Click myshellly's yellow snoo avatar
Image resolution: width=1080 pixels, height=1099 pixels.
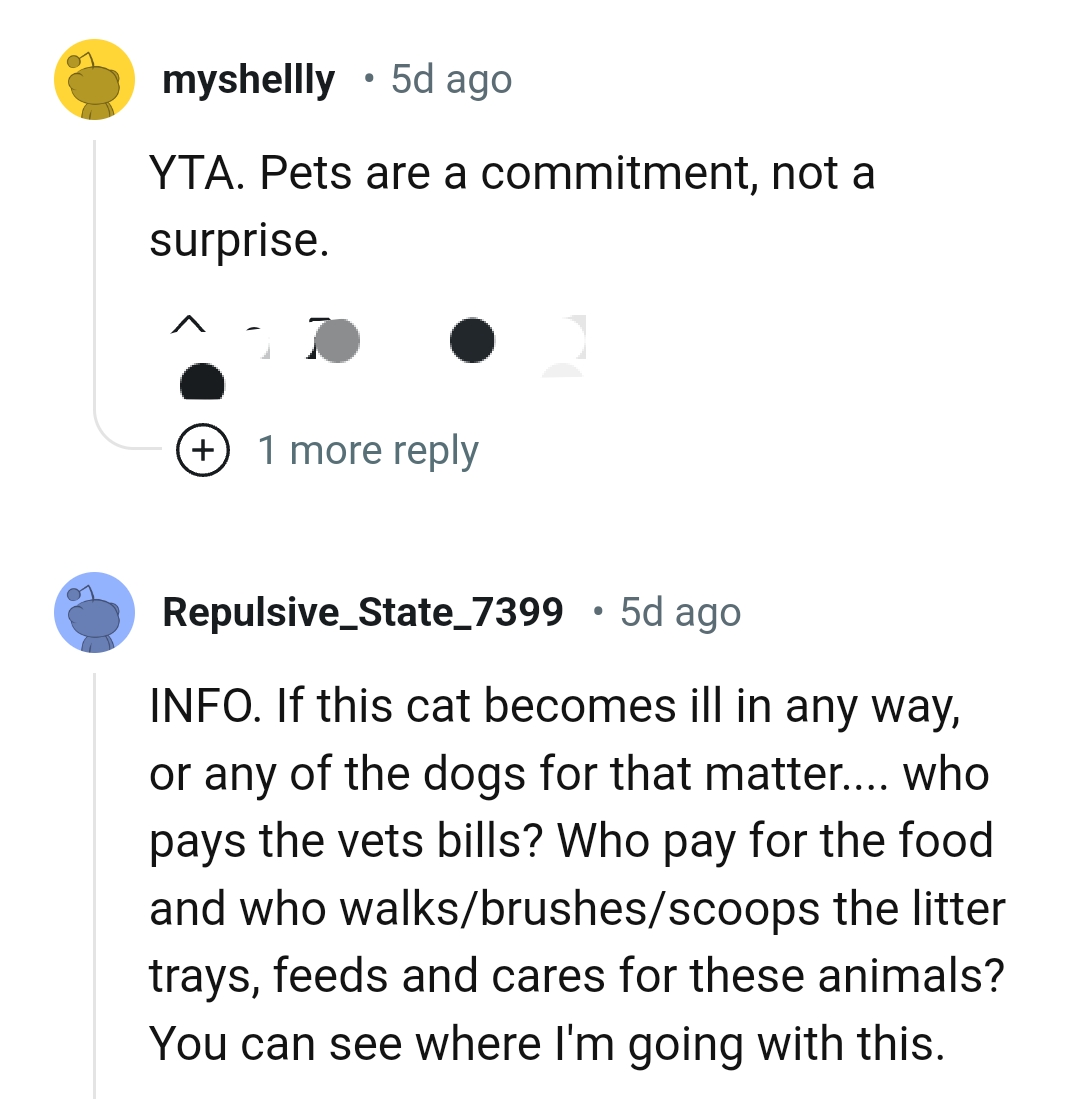pyautogui.click(x=94, y=80)
